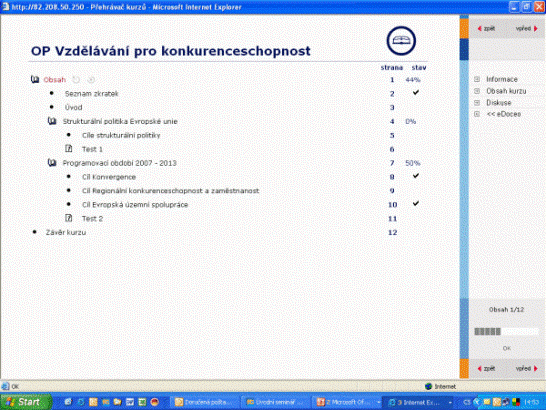Click the system tray clock
Image resolution: width=546 pixels, height=410 pixels.
point(532,402)
